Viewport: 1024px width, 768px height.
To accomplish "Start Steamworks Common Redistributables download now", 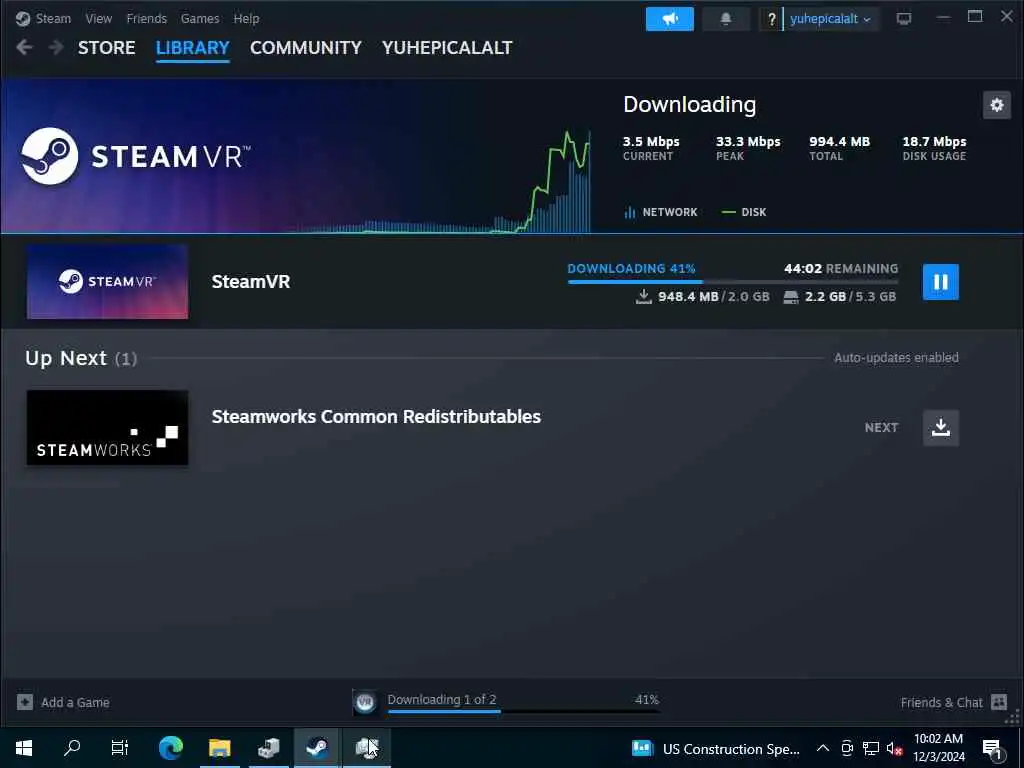I will coord(940,428).
